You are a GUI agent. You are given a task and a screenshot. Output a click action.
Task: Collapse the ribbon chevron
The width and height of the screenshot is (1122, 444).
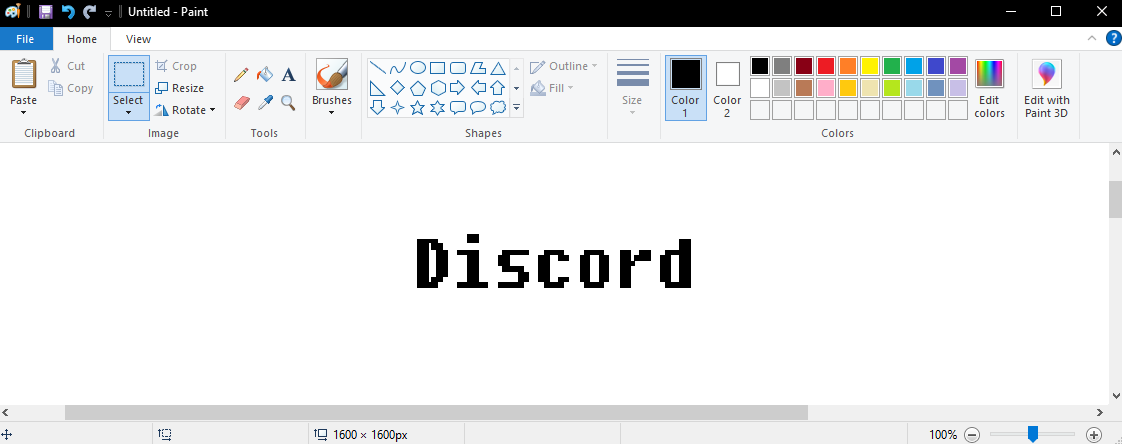pos(1092,39)
